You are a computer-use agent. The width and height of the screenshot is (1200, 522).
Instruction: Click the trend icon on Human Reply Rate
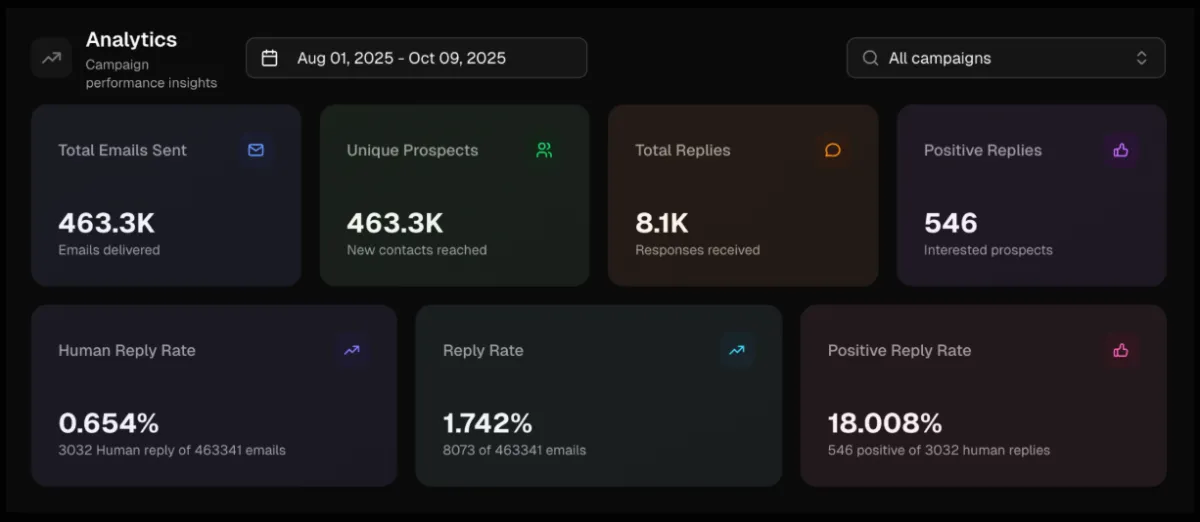coord(352,350)
